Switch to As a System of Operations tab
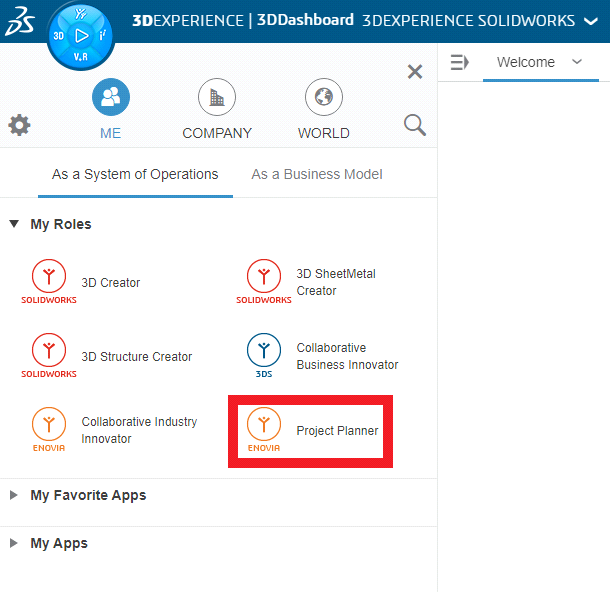 coord(135,174)
